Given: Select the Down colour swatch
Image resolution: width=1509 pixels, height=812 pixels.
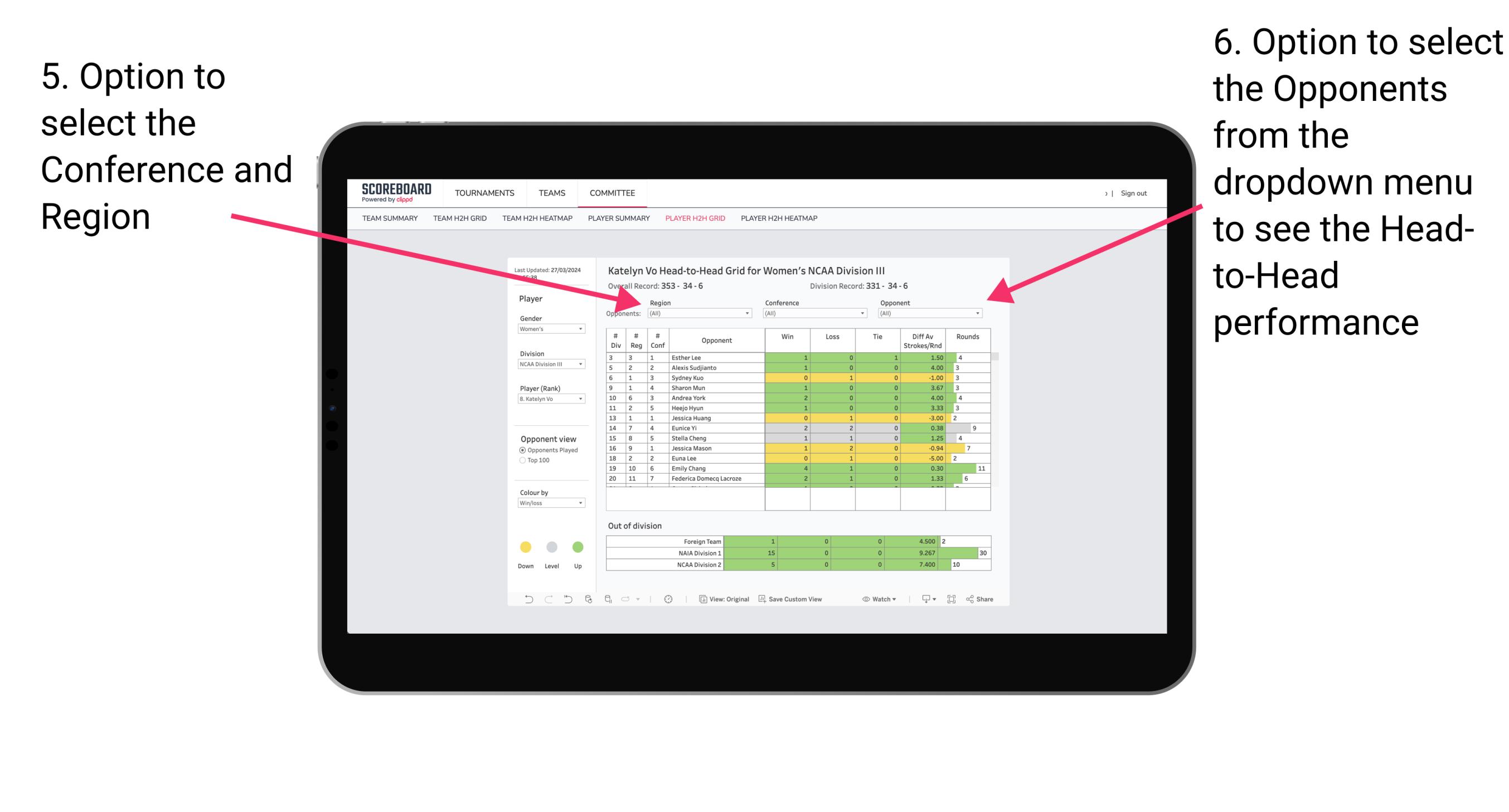Looking at the screenshot, I should (x=524, y=548).
